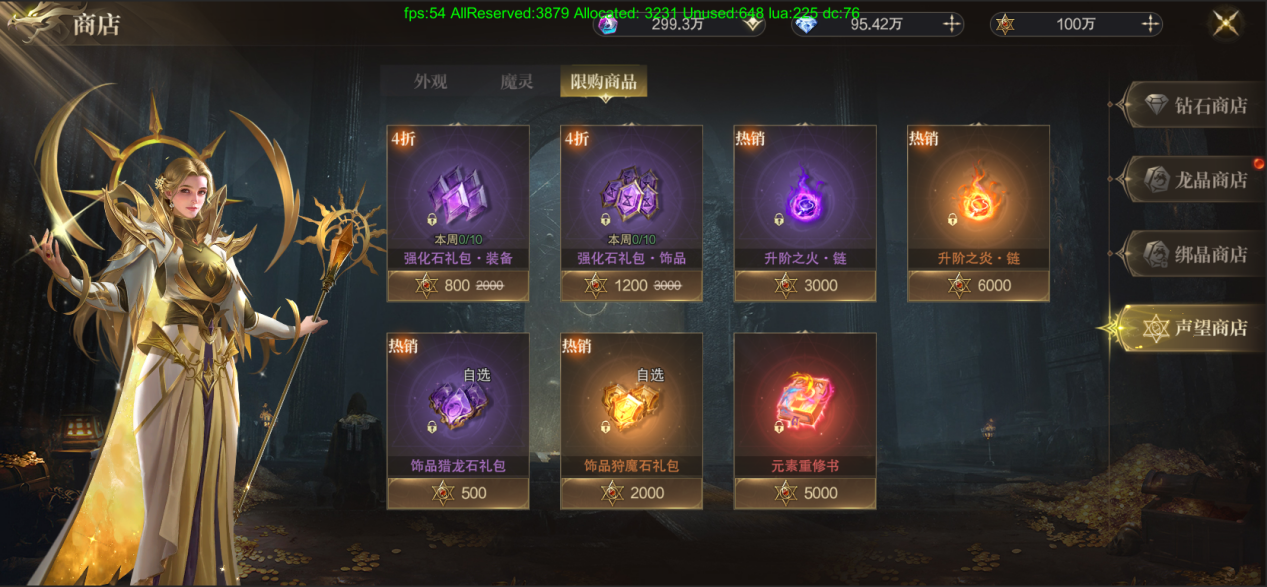Add diamonds via the 95.42万 plus icon
Screen dimensions: 1267x587
coord(951,24)
